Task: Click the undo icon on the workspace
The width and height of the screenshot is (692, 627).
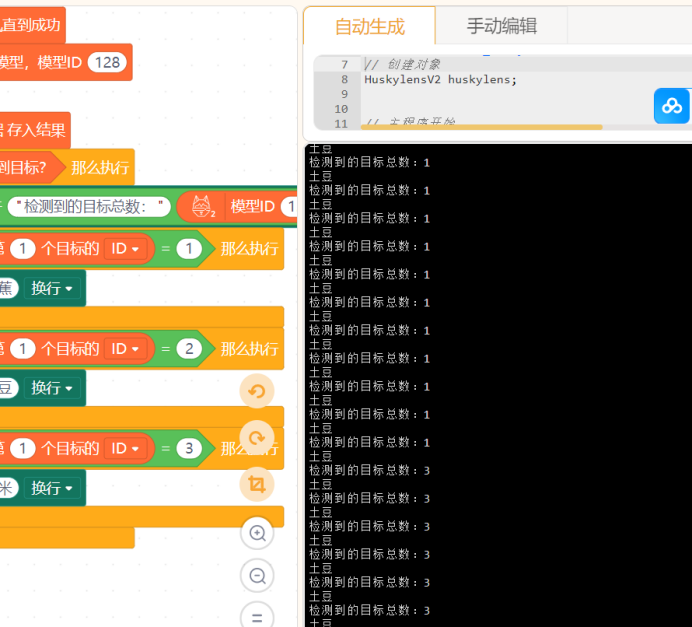Action: [257, 391]
